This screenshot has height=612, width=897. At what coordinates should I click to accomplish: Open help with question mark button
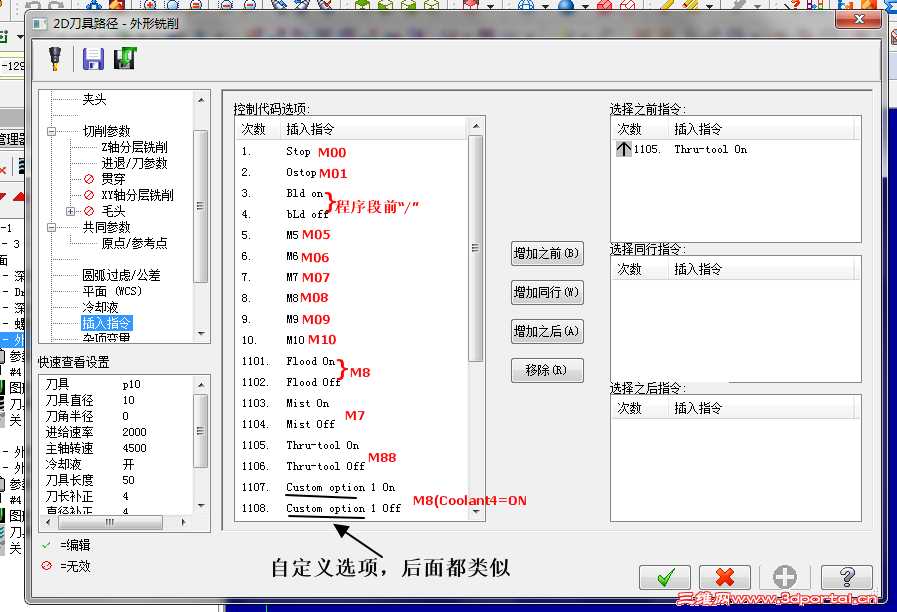847,577
